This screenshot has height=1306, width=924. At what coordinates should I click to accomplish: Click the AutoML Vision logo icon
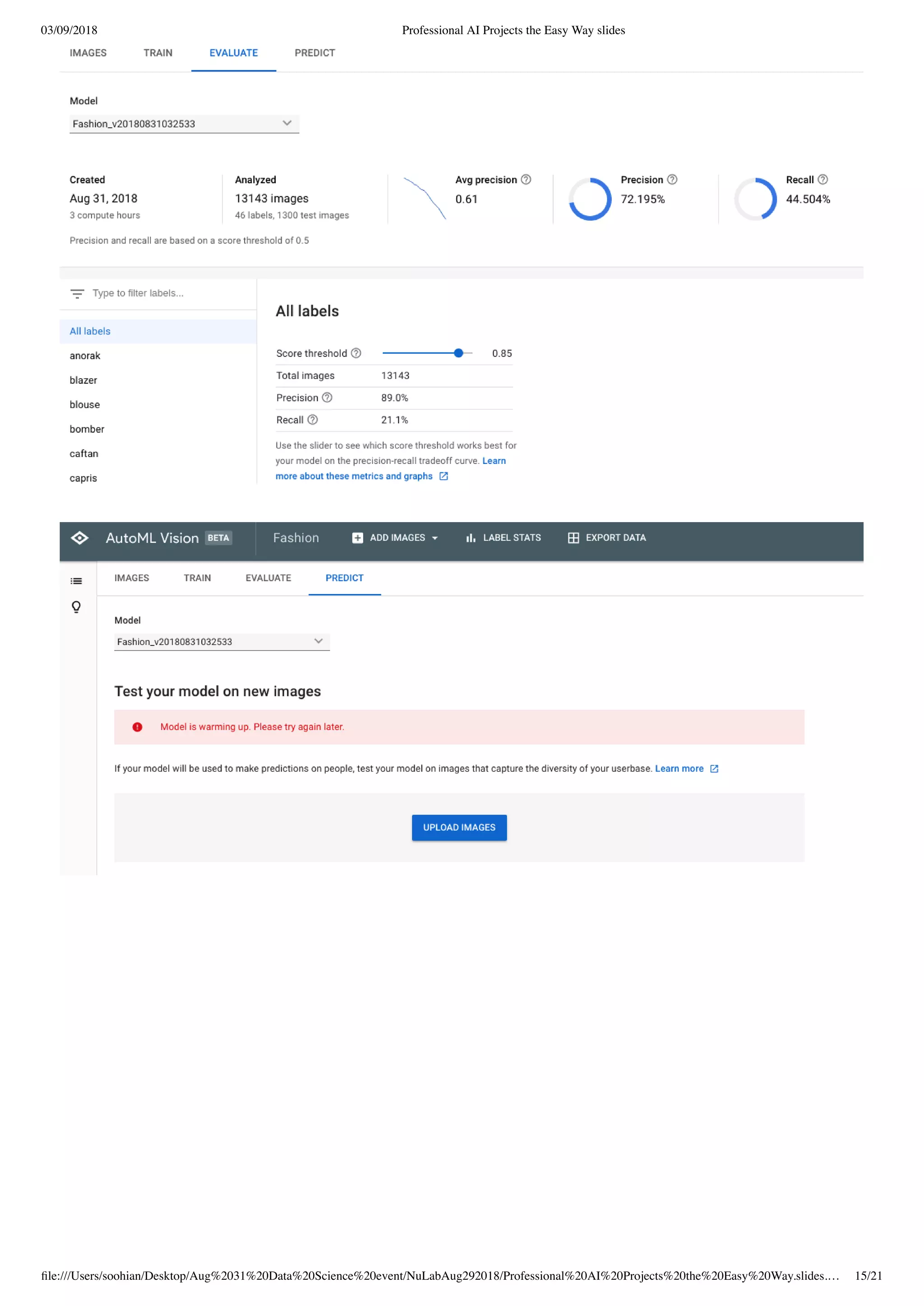point(80,538)
